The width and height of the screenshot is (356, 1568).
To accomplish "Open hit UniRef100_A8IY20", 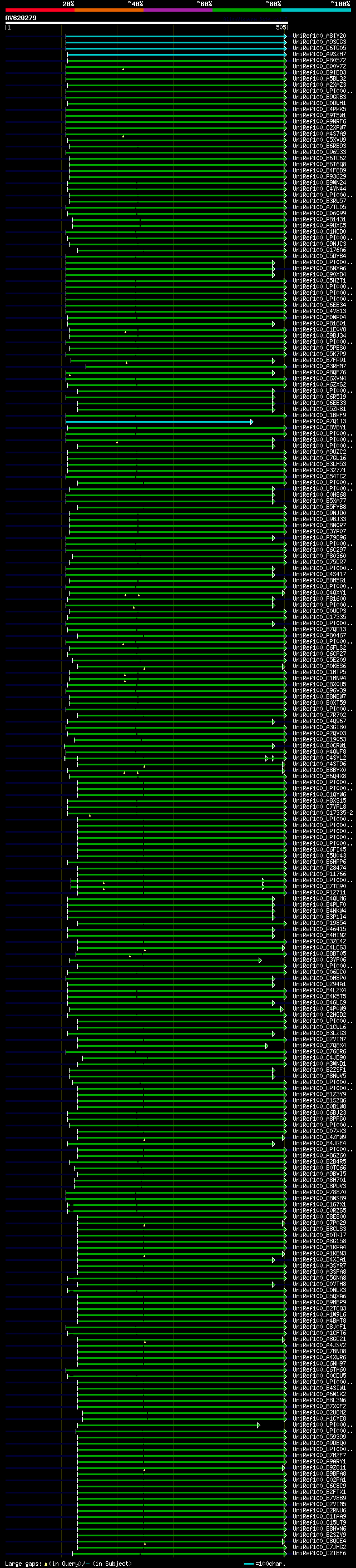I will (319, 36).
